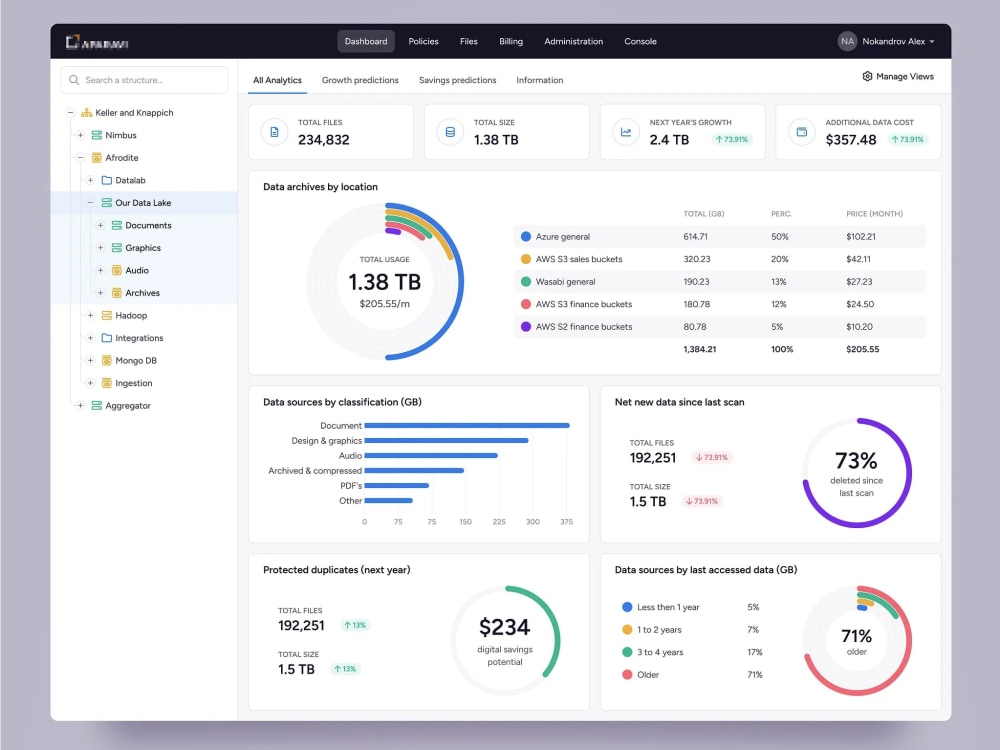
Task: Expand the Mongo DB tree node
Action: (x=91, y=360)
